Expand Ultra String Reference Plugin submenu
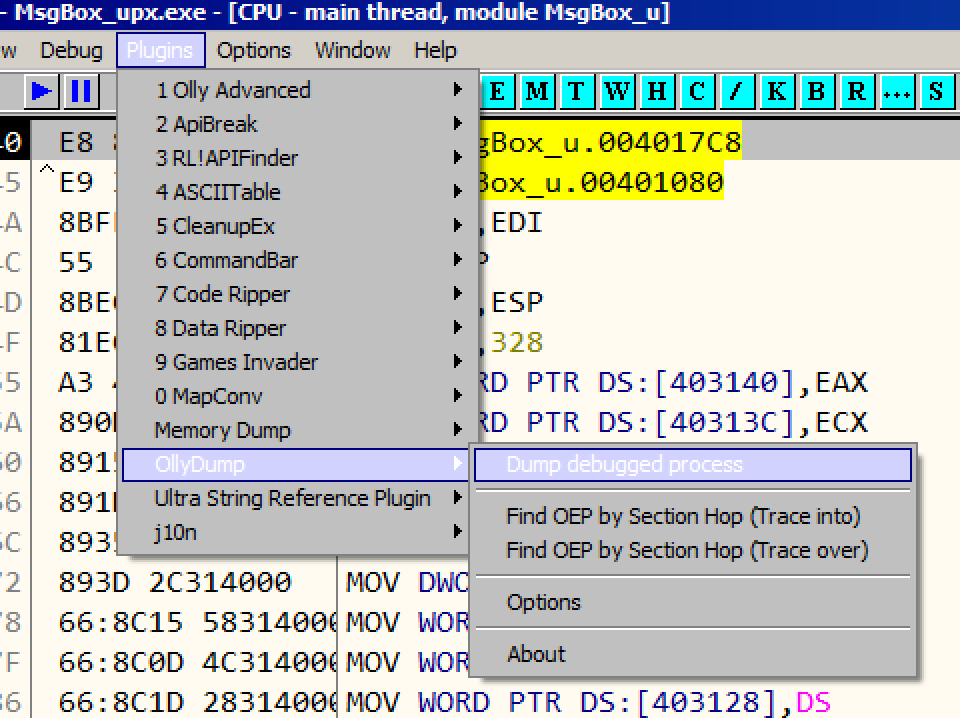This screenshot has width=960, height=718. point(297,498)
